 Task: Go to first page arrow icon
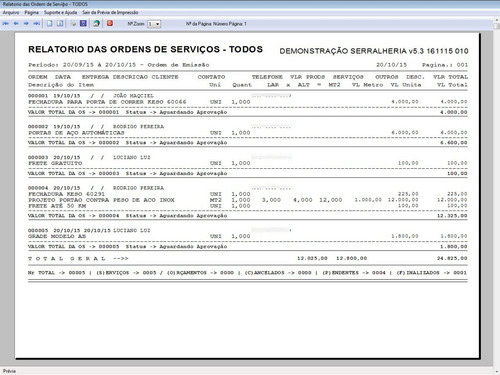click(6, 24)
